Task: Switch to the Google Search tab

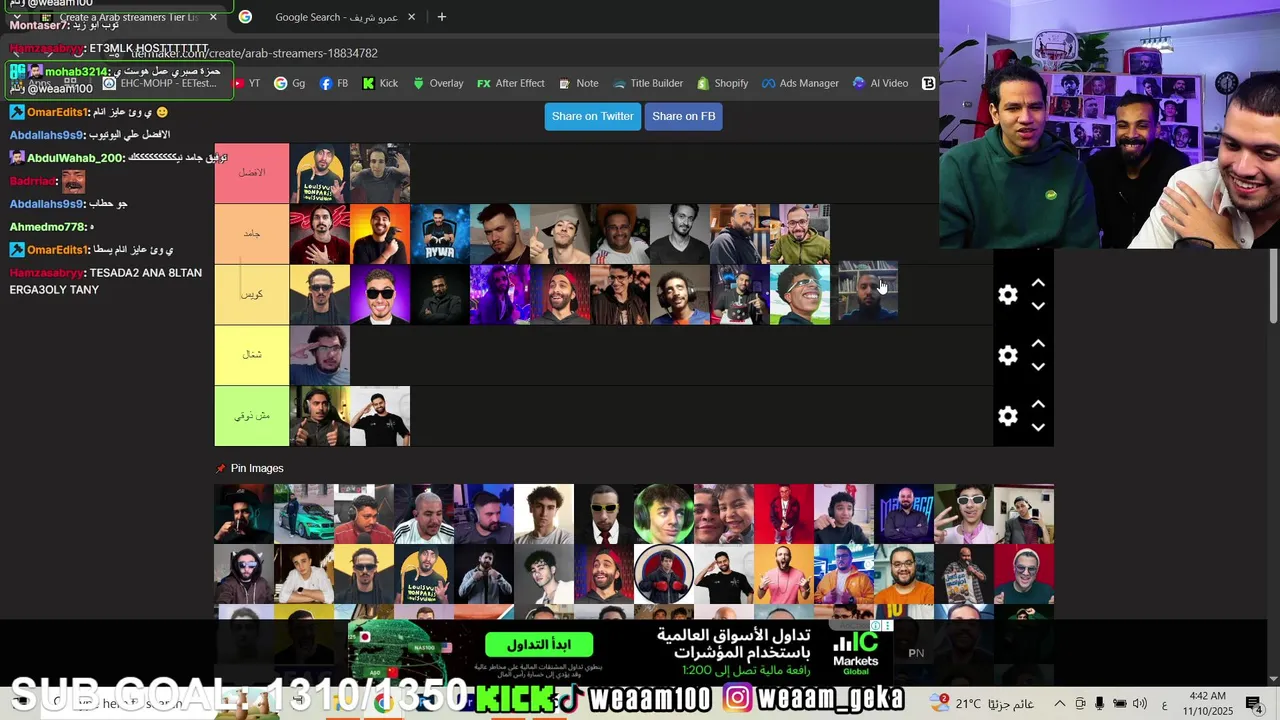Action: [330, 17]
